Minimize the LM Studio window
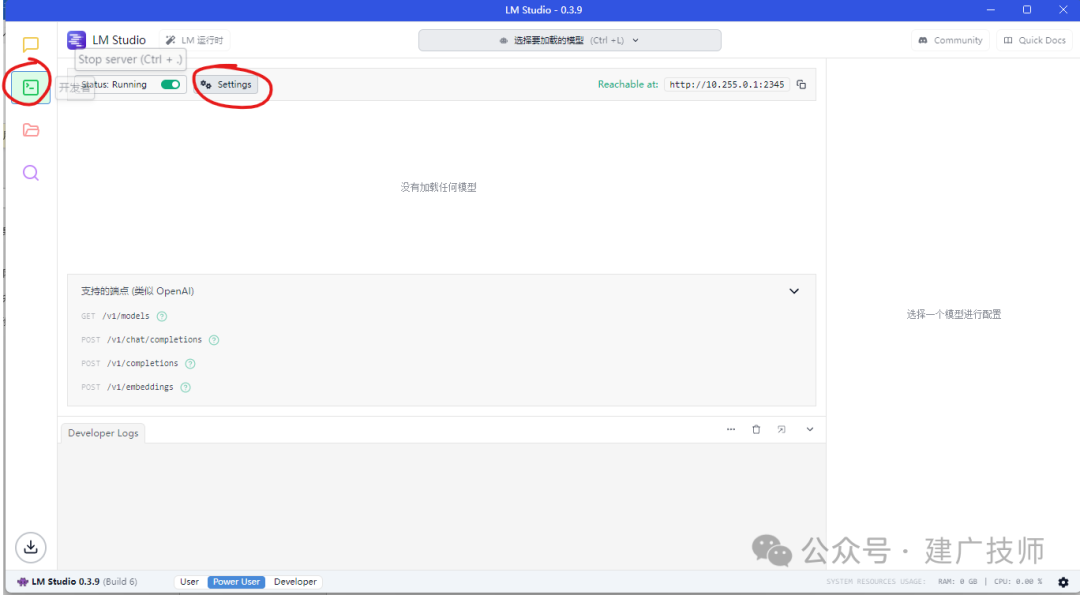The width and height of the screenshot is (1080, 595). pos(990,10)
